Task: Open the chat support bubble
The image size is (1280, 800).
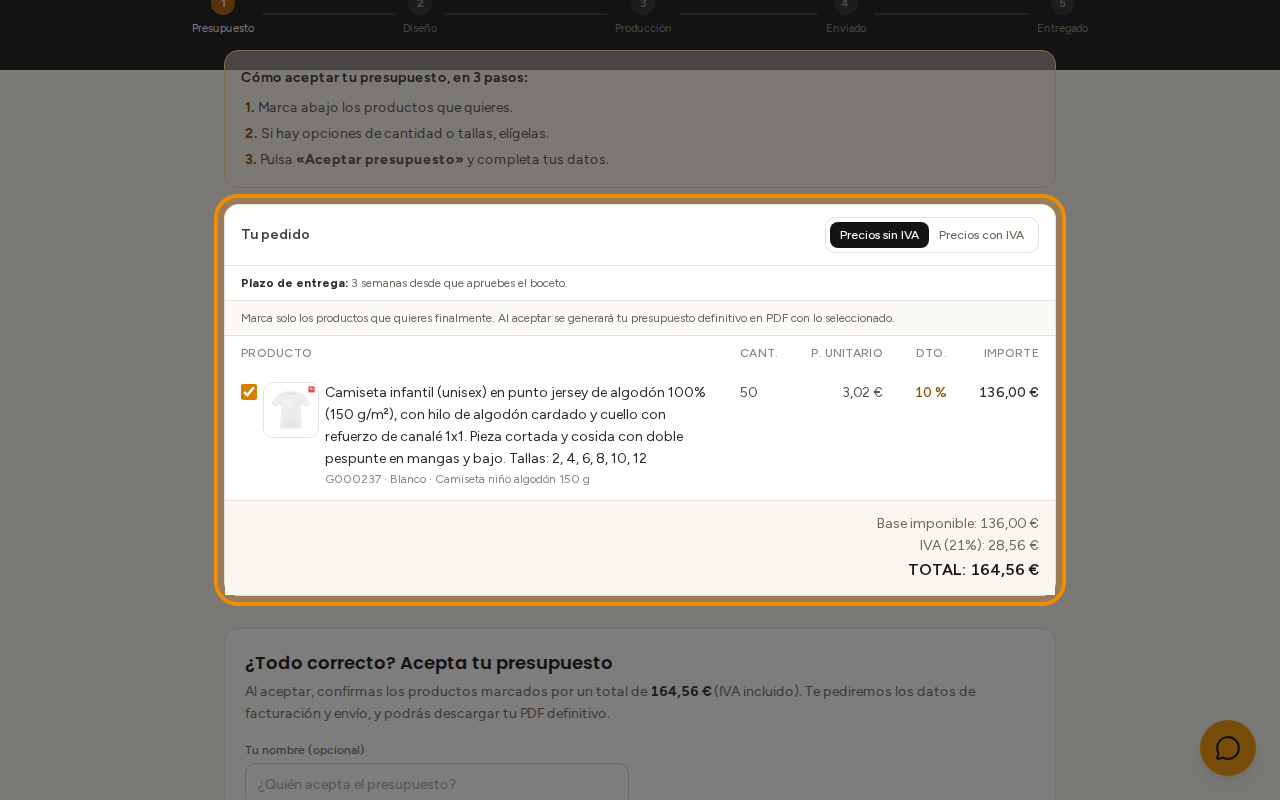Action: tap(1228, 748)
